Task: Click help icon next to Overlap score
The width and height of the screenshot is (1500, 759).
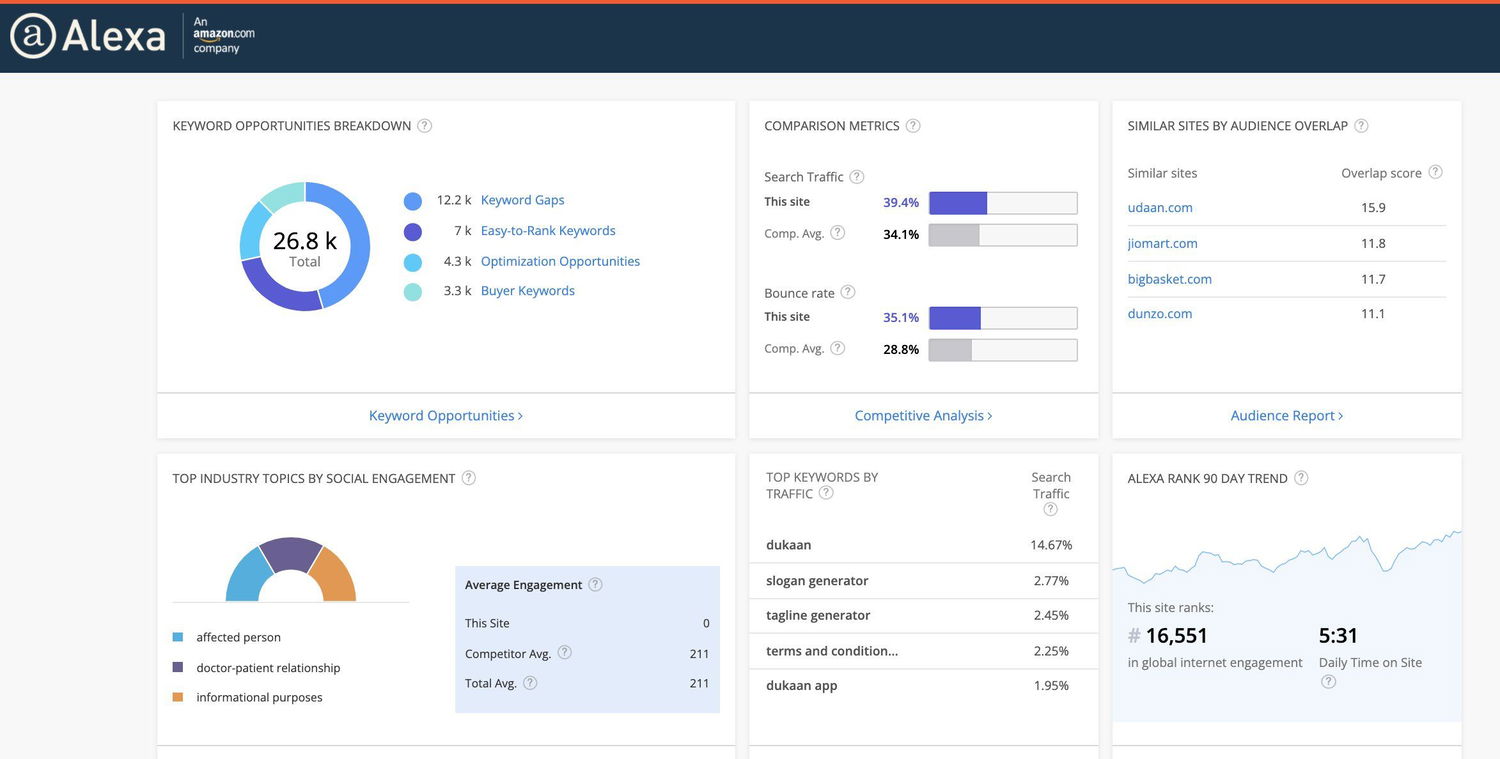Action: pos(1436,172)
